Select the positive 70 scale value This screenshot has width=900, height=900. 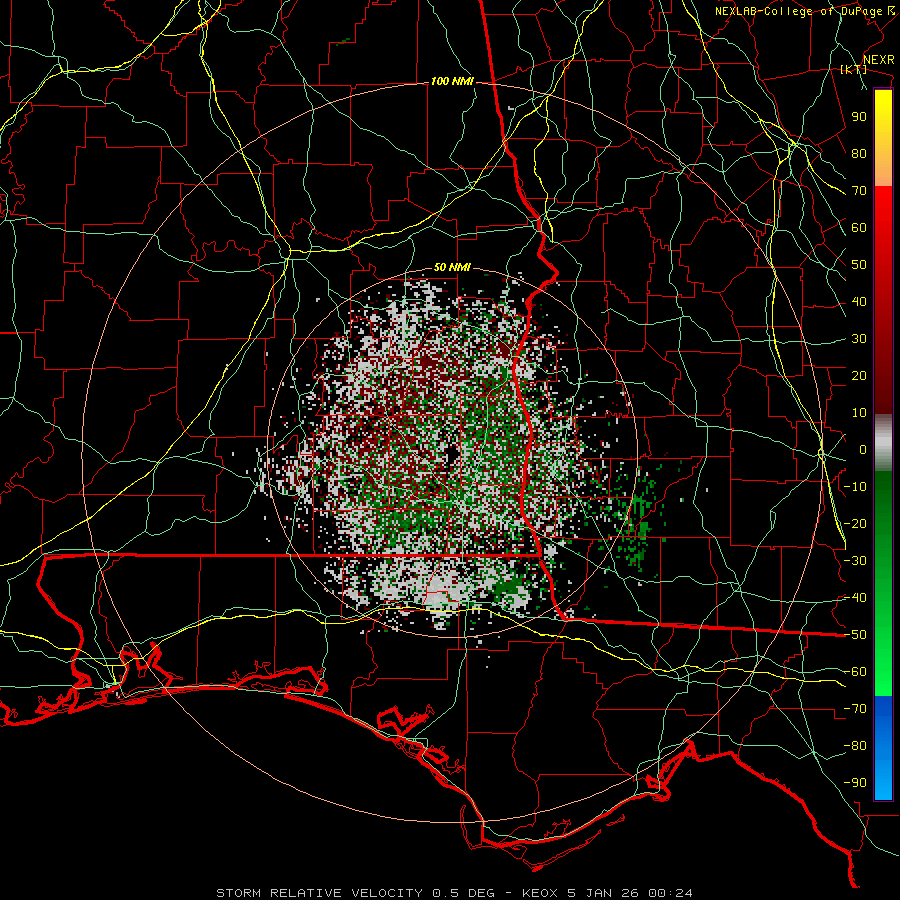(x=859, y=191)
